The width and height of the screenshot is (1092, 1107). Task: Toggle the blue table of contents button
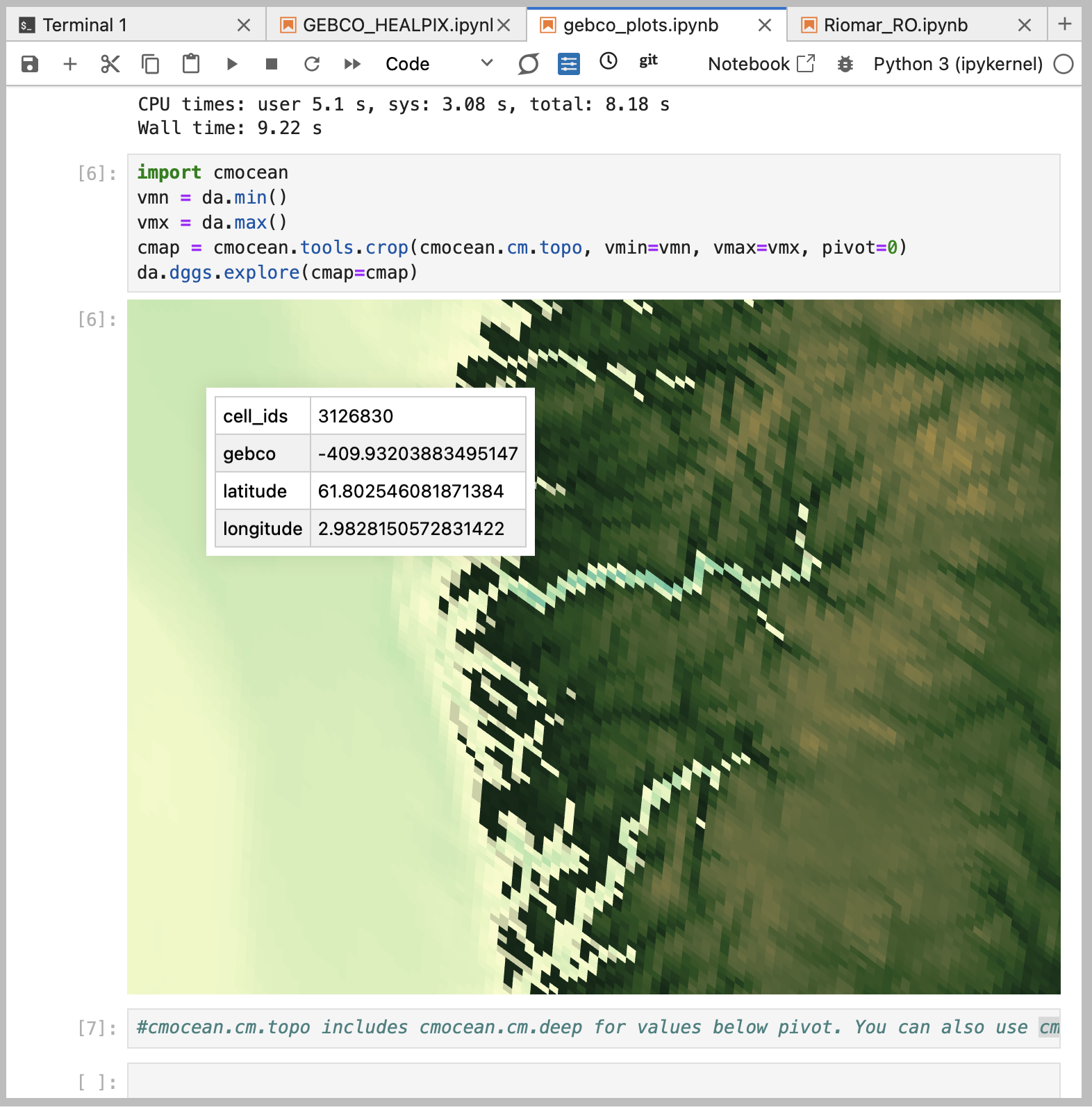tap(569, 64)
